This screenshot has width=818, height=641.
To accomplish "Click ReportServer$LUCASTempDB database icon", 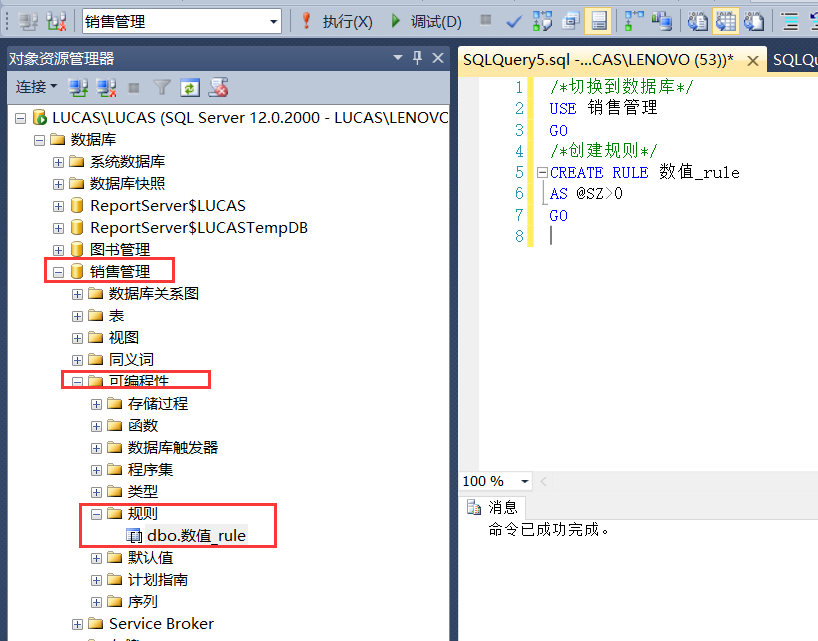I will point(77,227).
